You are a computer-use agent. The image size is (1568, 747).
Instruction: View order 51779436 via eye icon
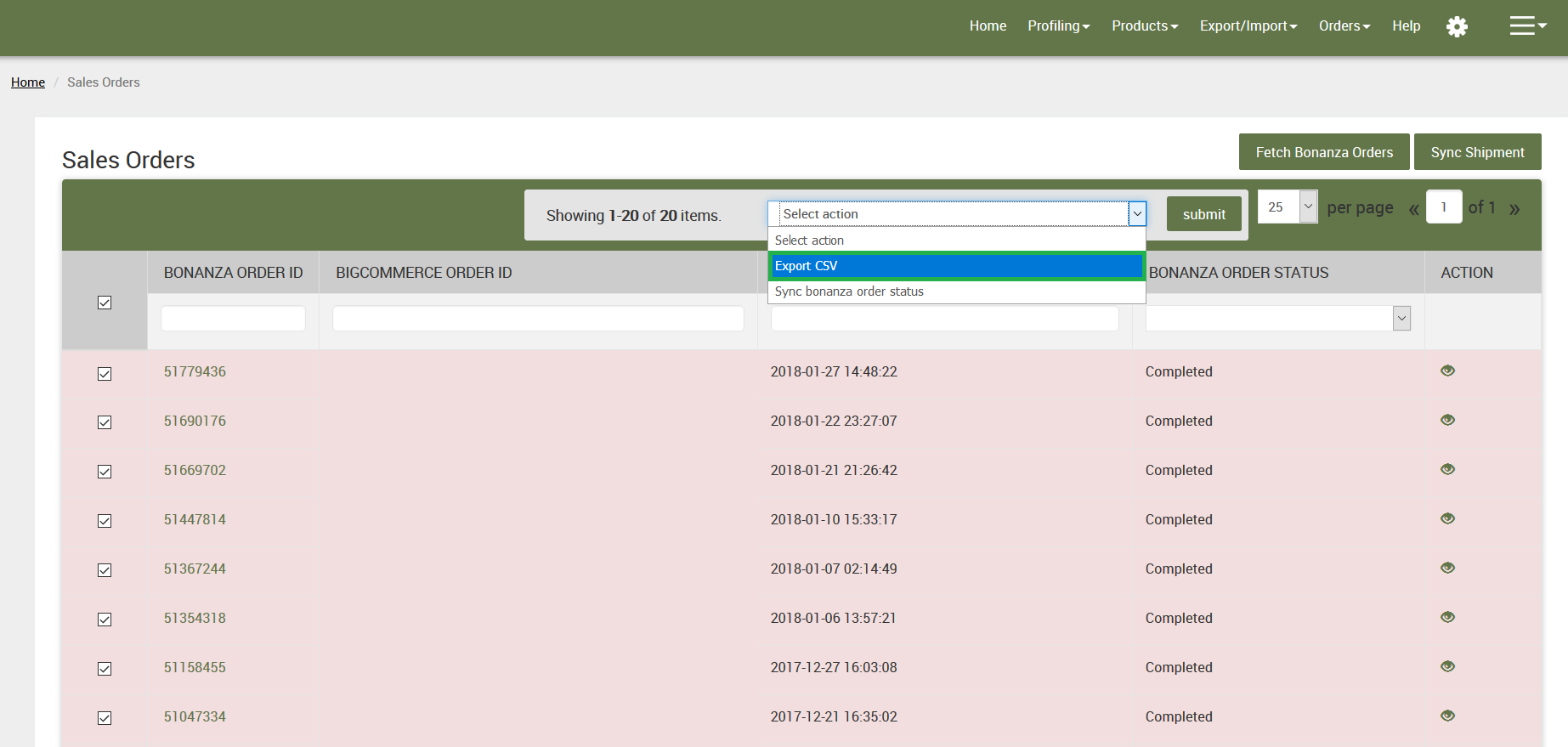pyautogui.click(x=1448, y=371)
